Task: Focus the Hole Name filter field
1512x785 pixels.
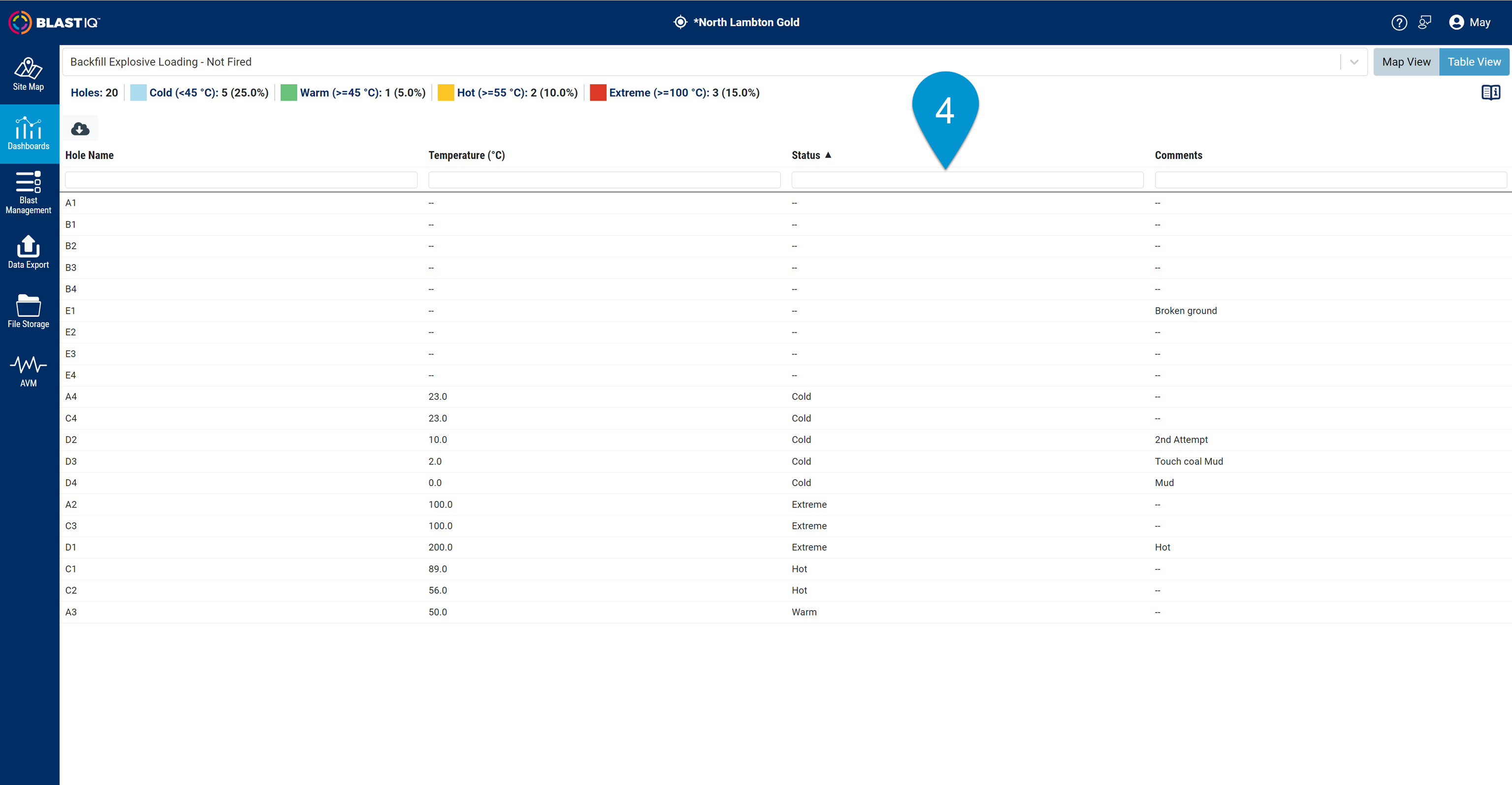Action: click(x=241, y=180)
